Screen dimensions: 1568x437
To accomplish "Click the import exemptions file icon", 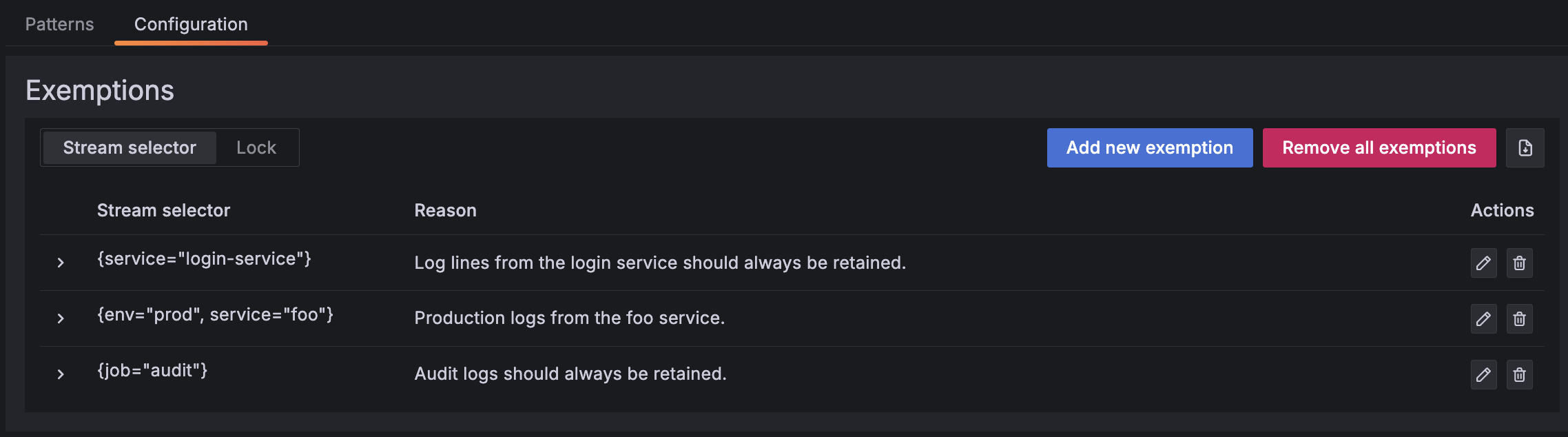I will pos(1525,148).
